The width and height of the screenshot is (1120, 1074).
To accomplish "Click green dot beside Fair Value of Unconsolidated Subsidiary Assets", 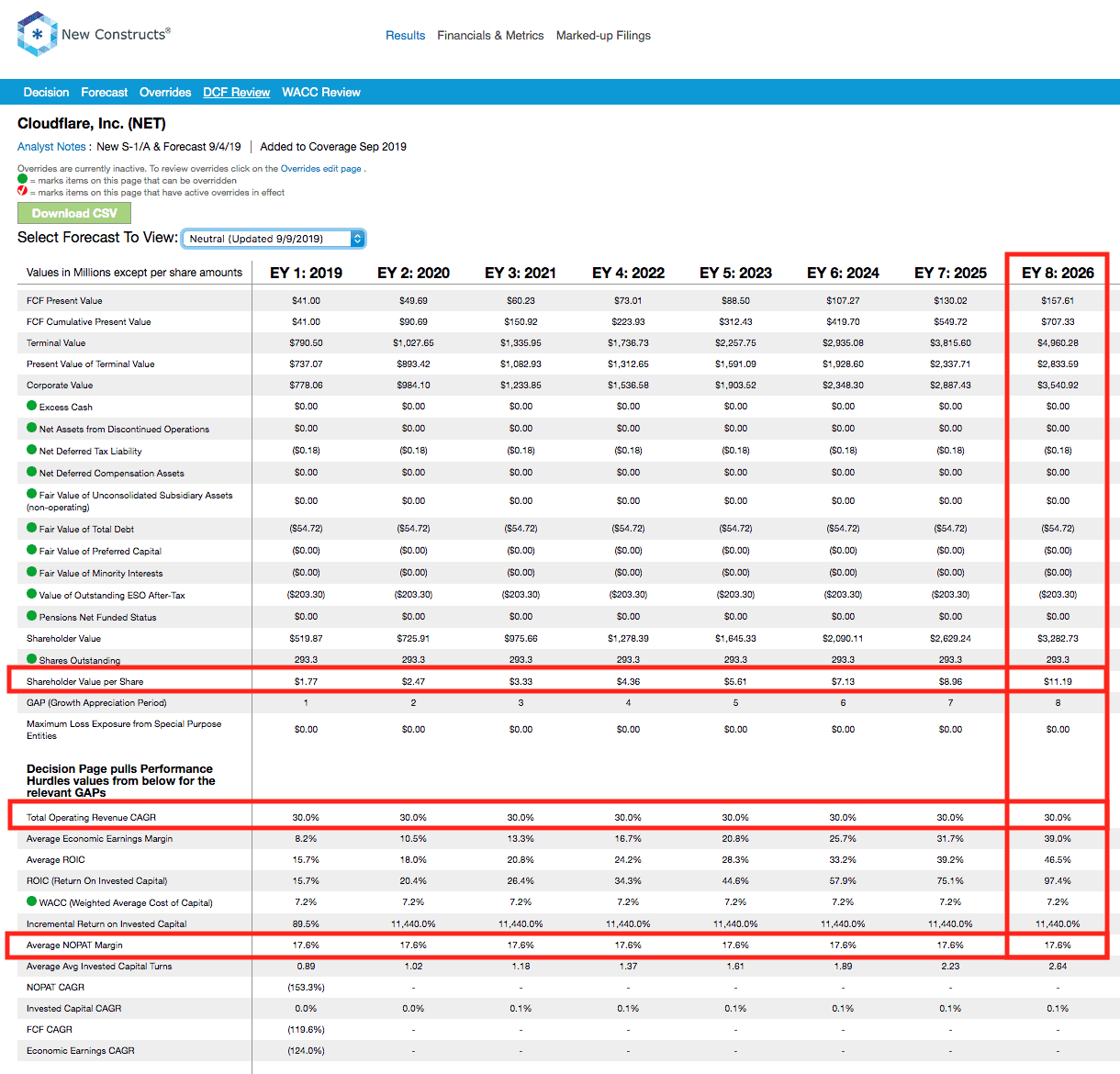I will pos(32,494).
